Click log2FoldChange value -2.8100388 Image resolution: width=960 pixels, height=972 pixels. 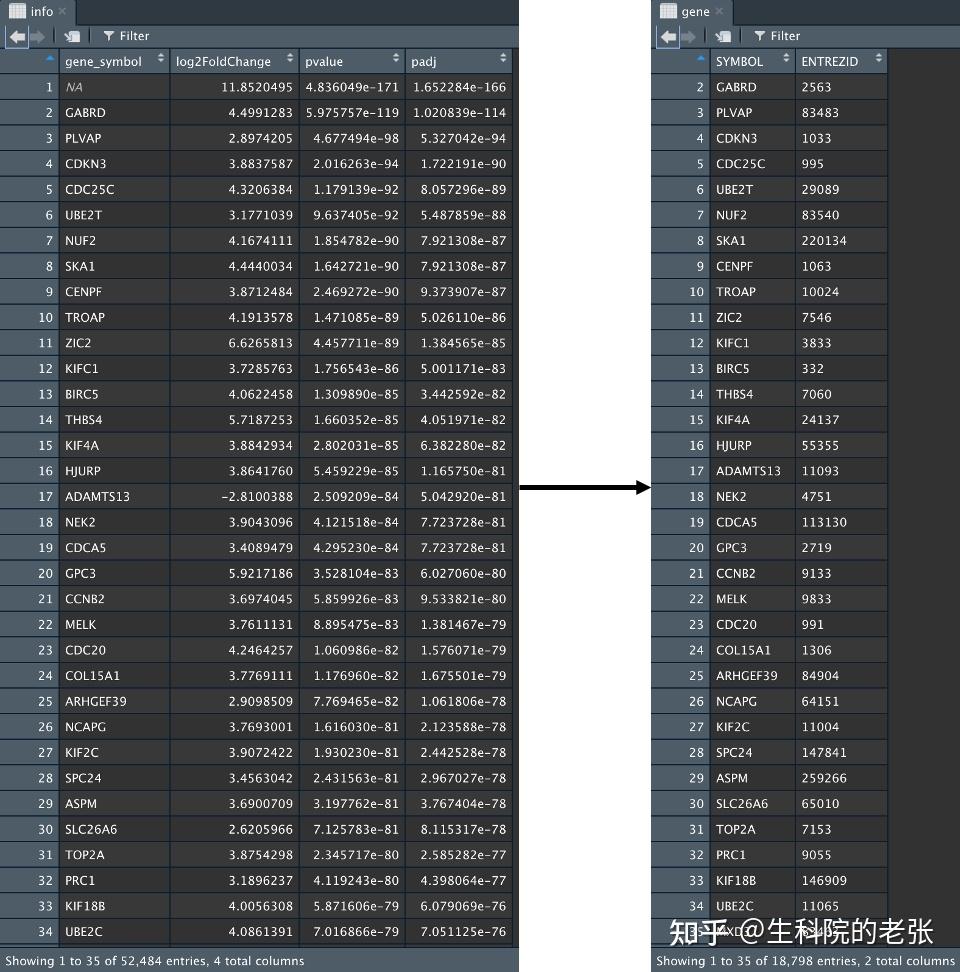(x=257, y=497)
